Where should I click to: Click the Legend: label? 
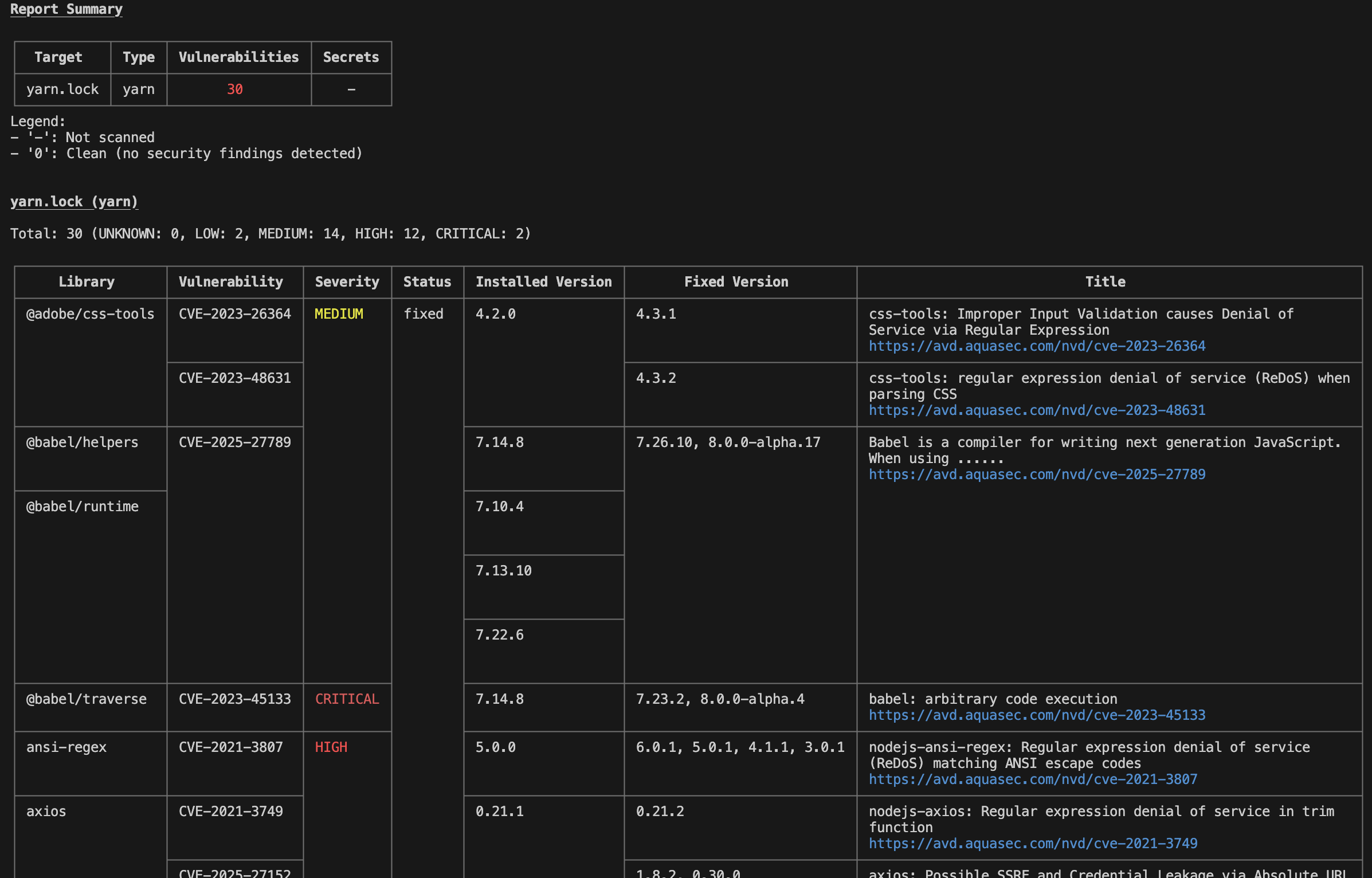(38, 121)
